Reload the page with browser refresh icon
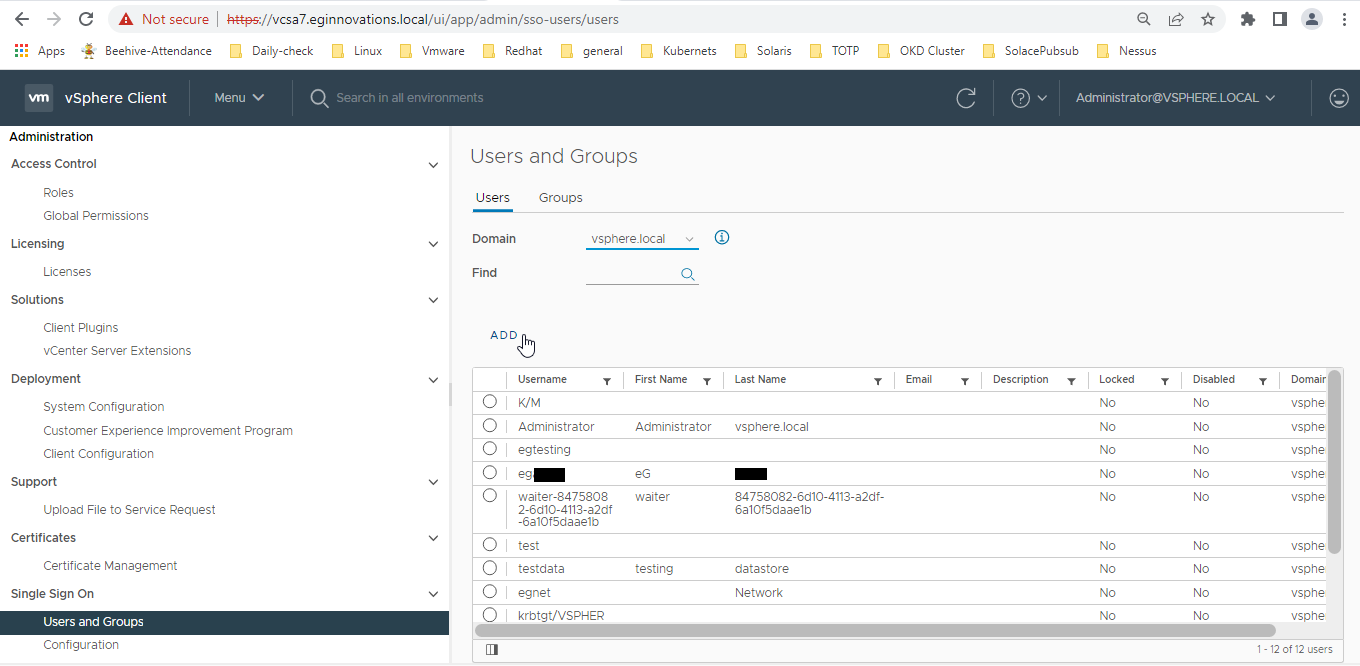The width and height of the screenshot is (1360, 666). click(x=86, y=19)
